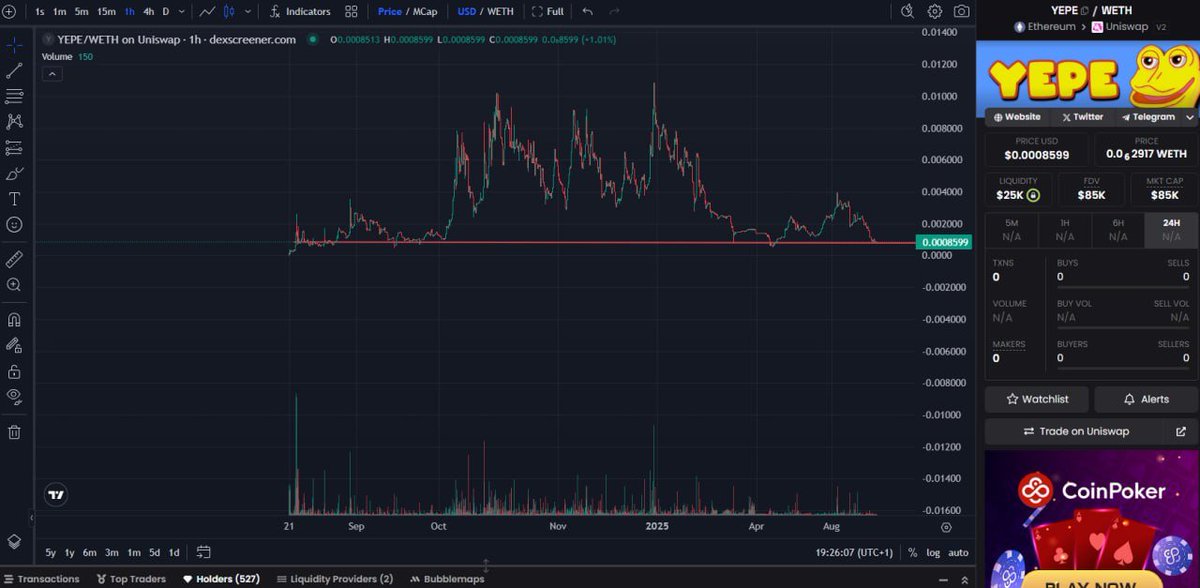The image size is (1200, 588).
Task: Add pair to Watchlist
Action: click(1037, 399)
